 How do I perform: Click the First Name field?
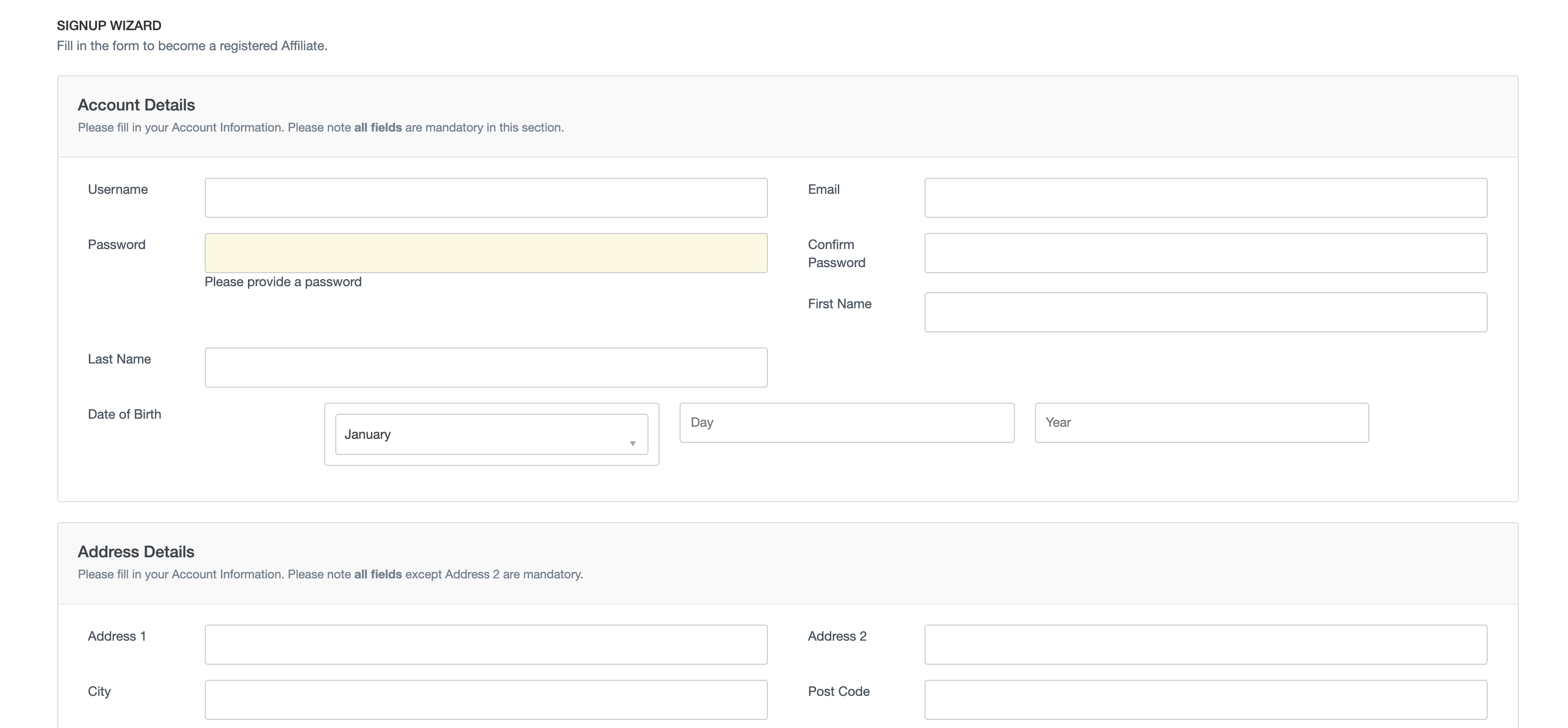1205,312
